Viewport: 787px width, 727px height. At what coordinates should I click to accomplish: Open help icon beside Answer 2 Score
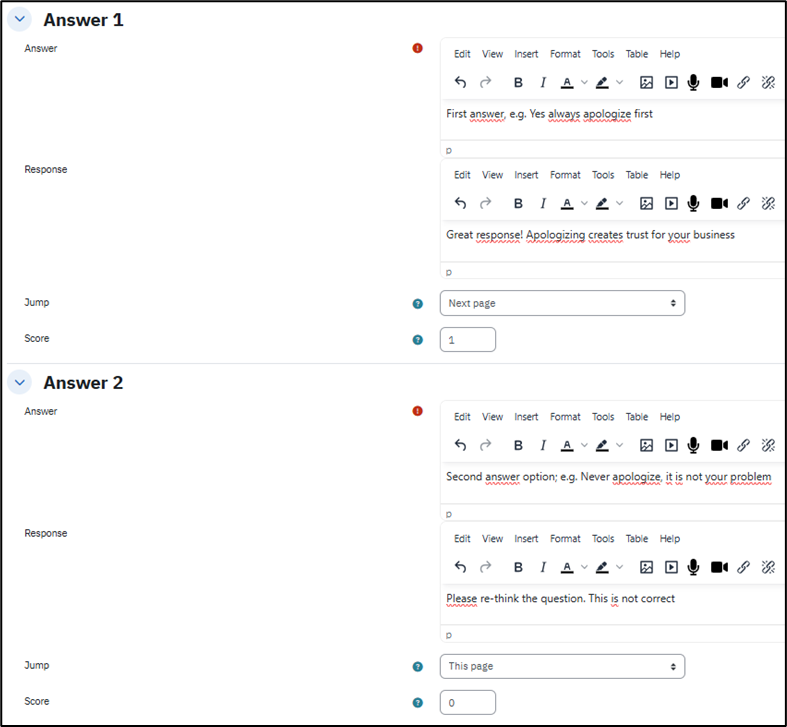pos(418,703)
